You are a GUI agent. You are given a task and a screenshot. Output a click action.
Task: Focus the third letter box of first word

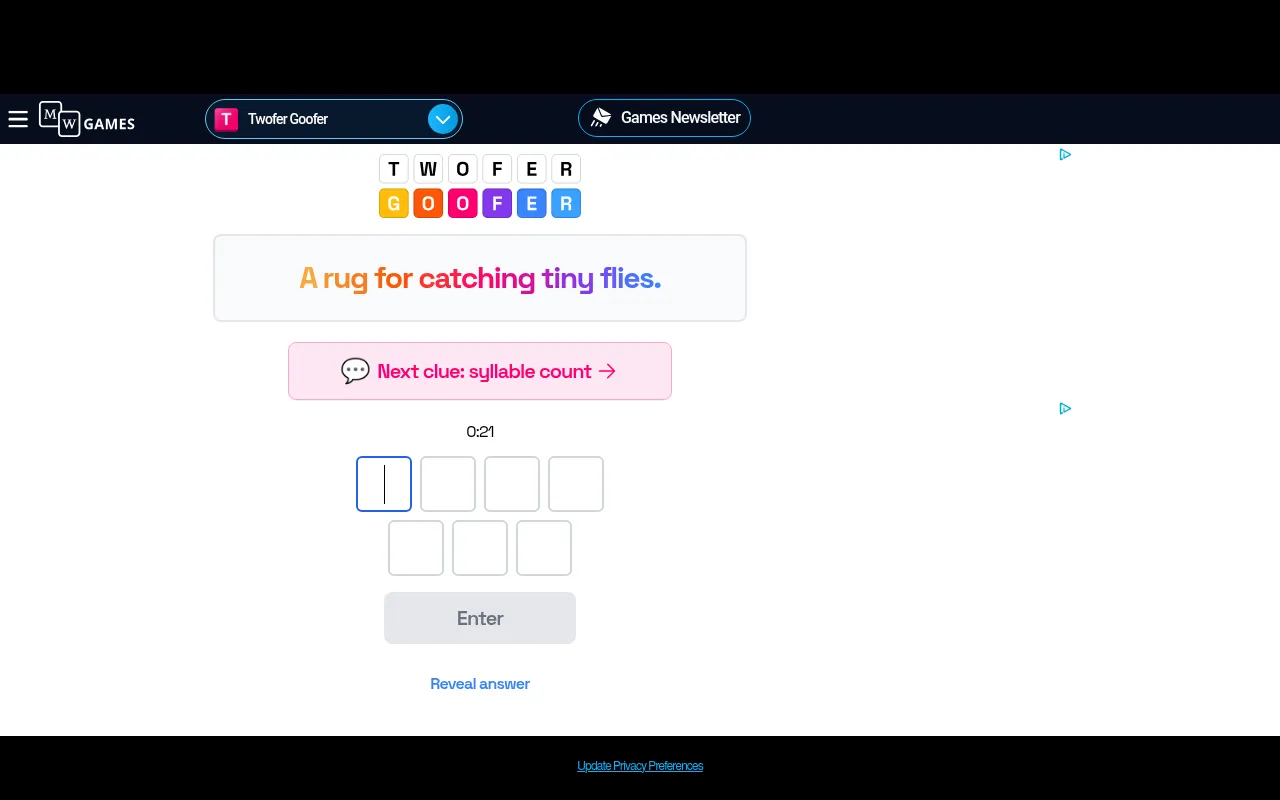pyautogui.click(x=512, y=484)
